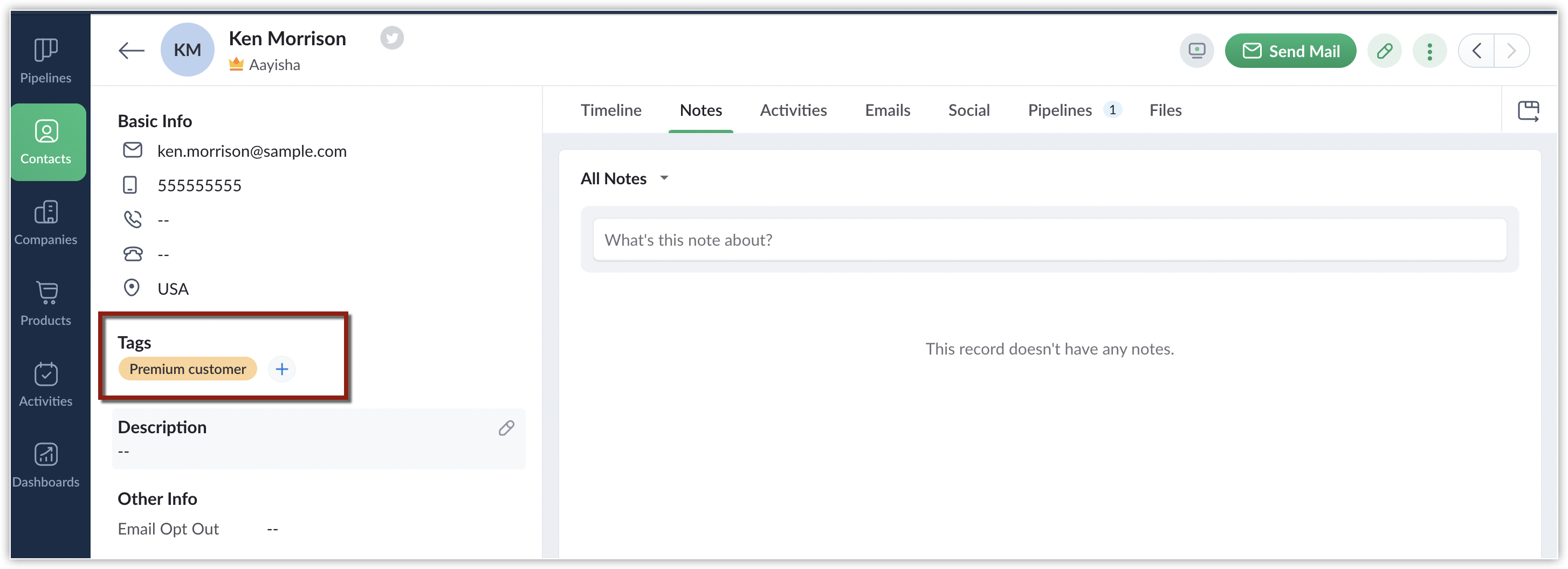This screenshot has height=569, width=1568.
Task: Edit the Description with pencil icon
Action: tap(506, 428)
